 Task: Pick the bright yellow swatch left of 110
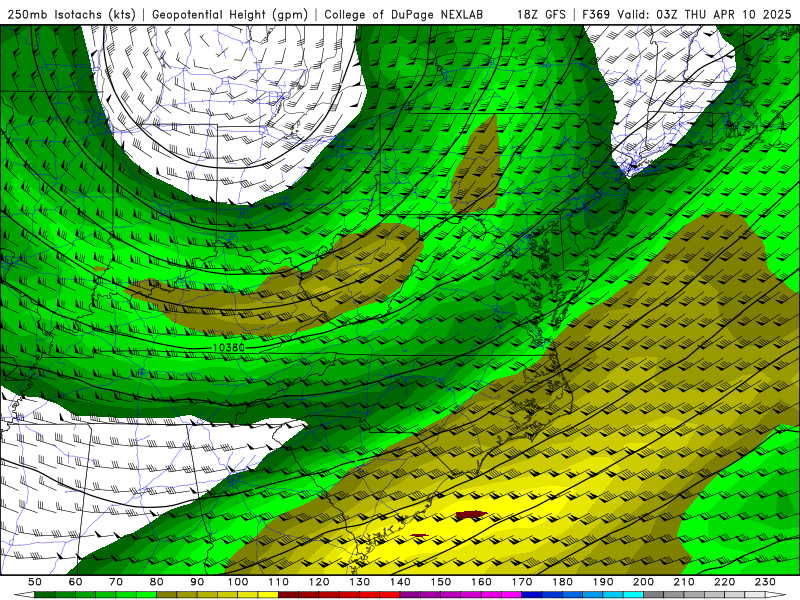click(268, 595)
